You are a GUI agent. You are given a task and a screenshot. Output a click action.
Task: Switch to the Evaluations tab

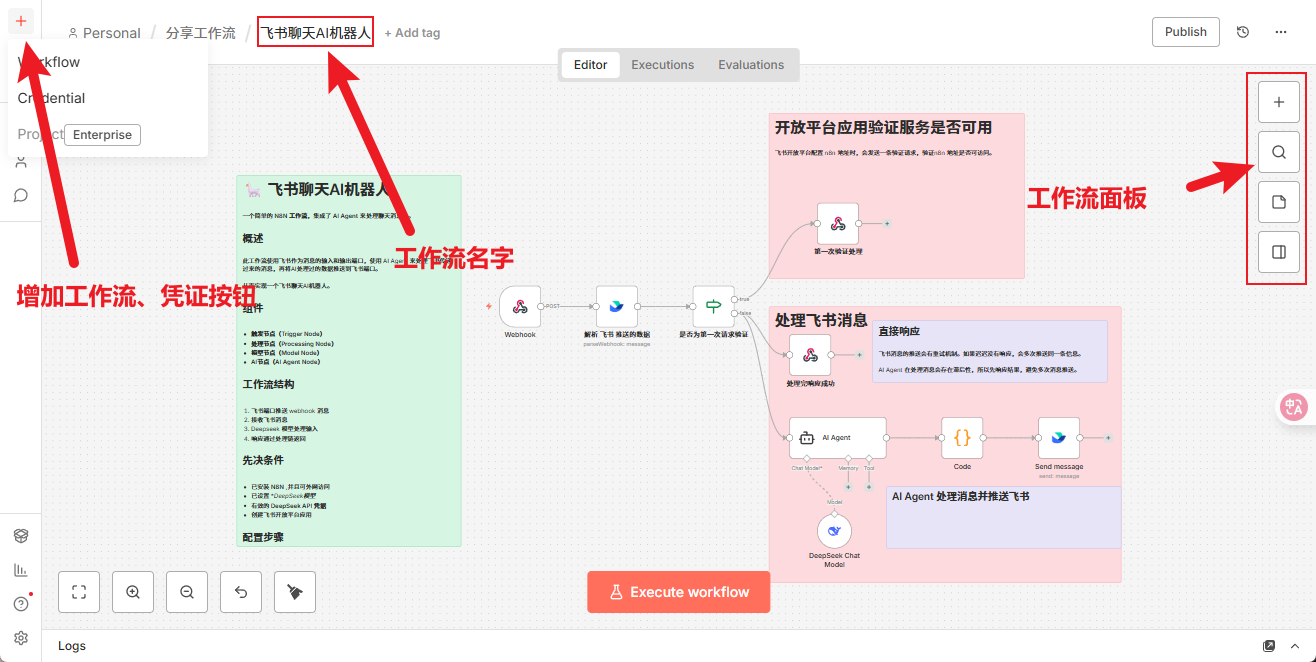(x=750, y=65)
